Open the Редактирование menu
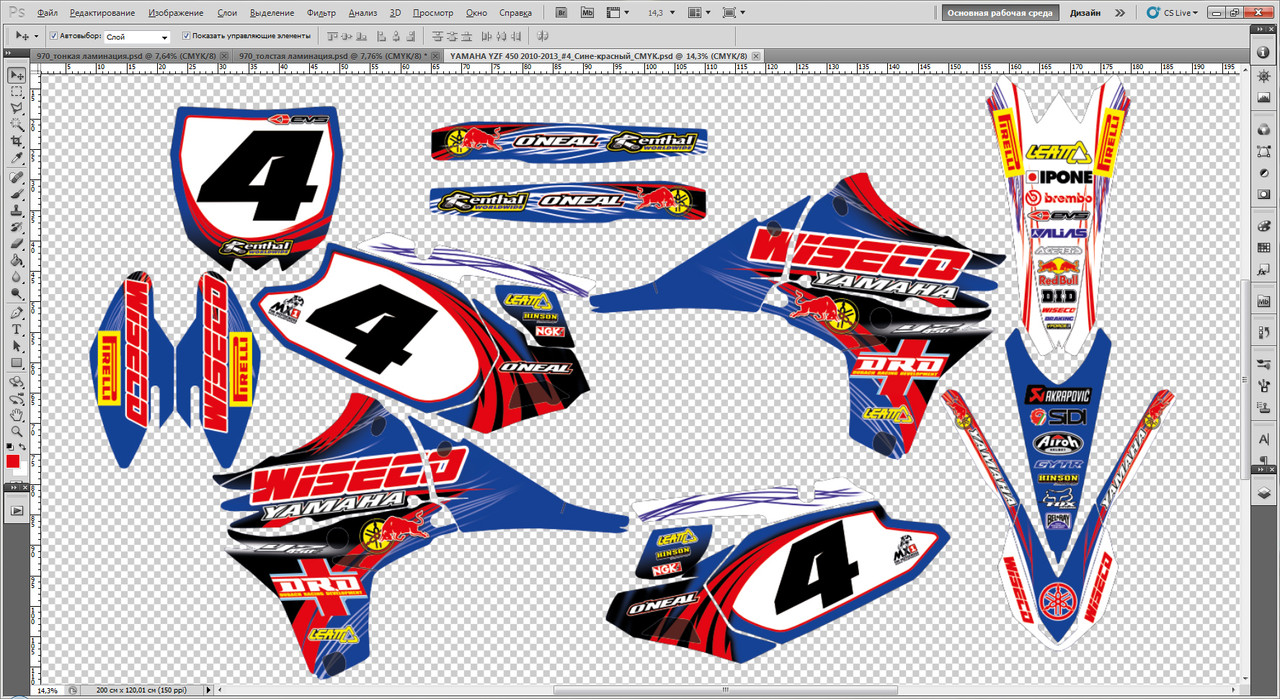The width and height of the screenshot is (1280, 699). [103, 13]
